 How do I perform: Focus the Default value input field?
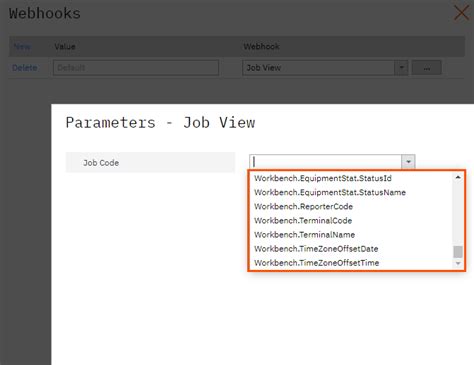pos(136,68)
